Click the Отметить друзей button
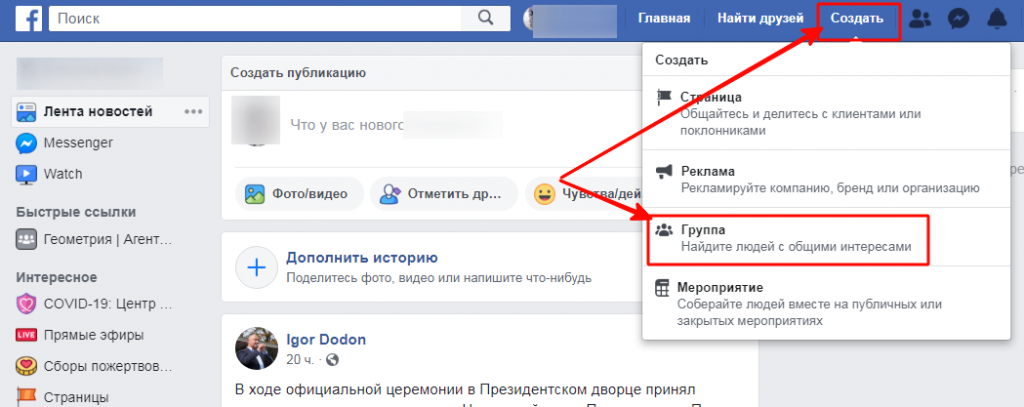1024x407 pixels. pyautogui.click(x=443, y=194)
